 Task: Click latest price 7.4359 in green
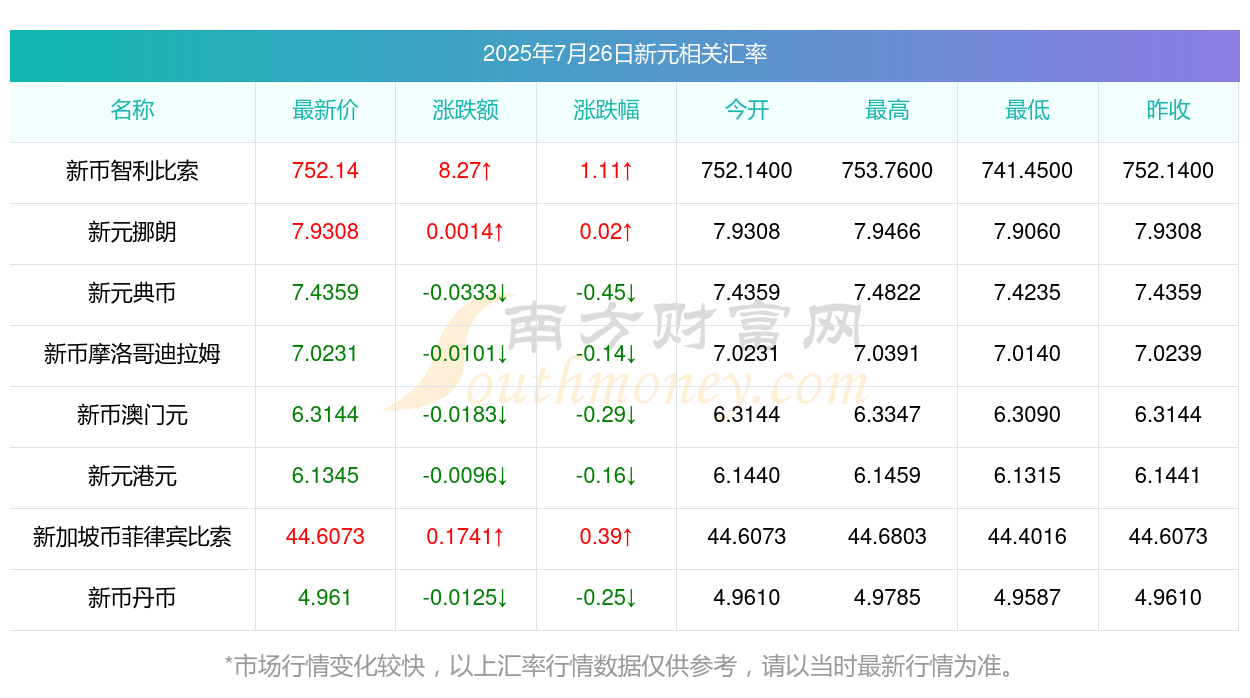click(325, 293)
